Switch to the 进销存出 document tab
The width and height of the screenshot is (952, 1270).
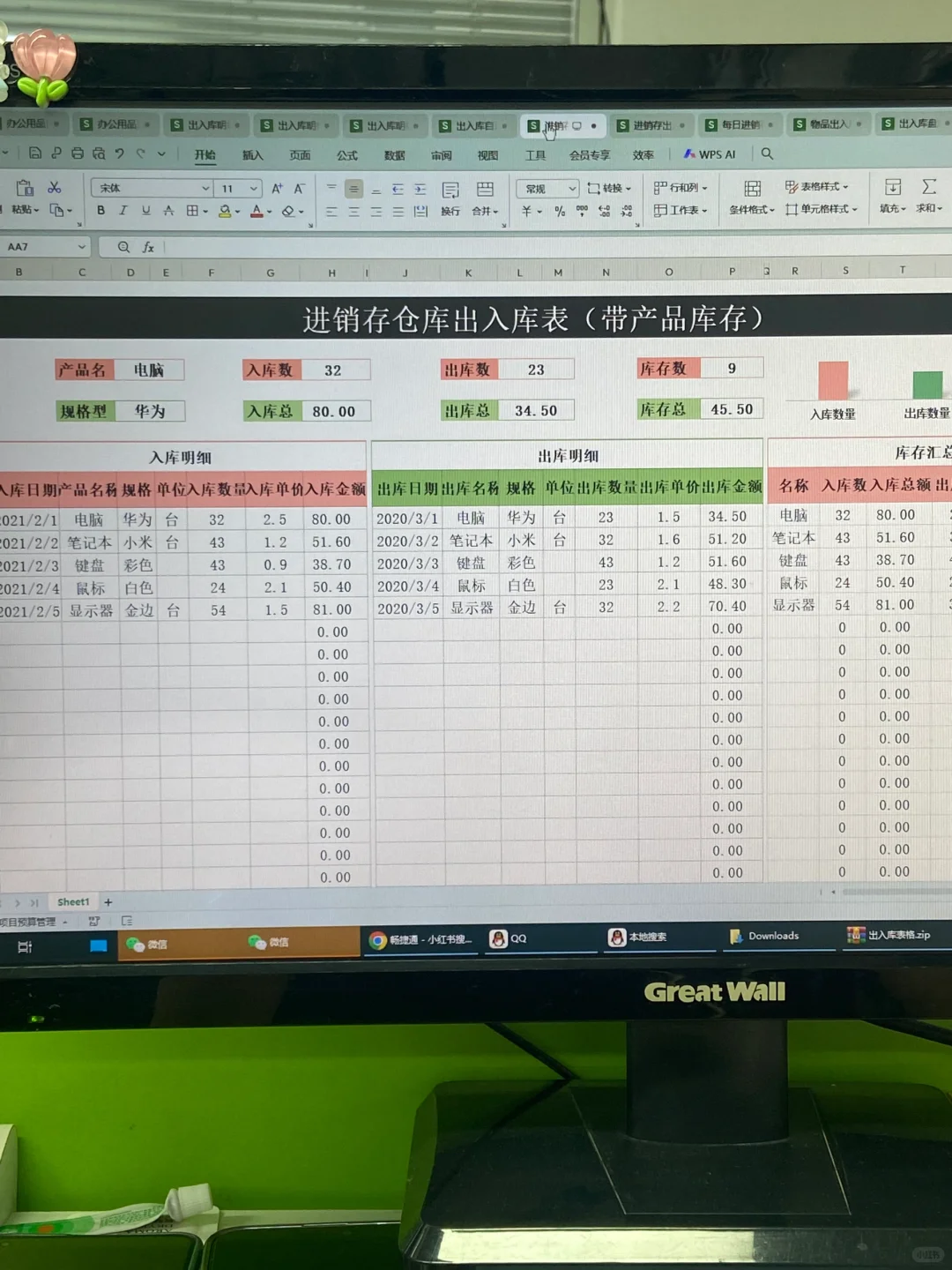pyautogui.click(x=651, y=125)
